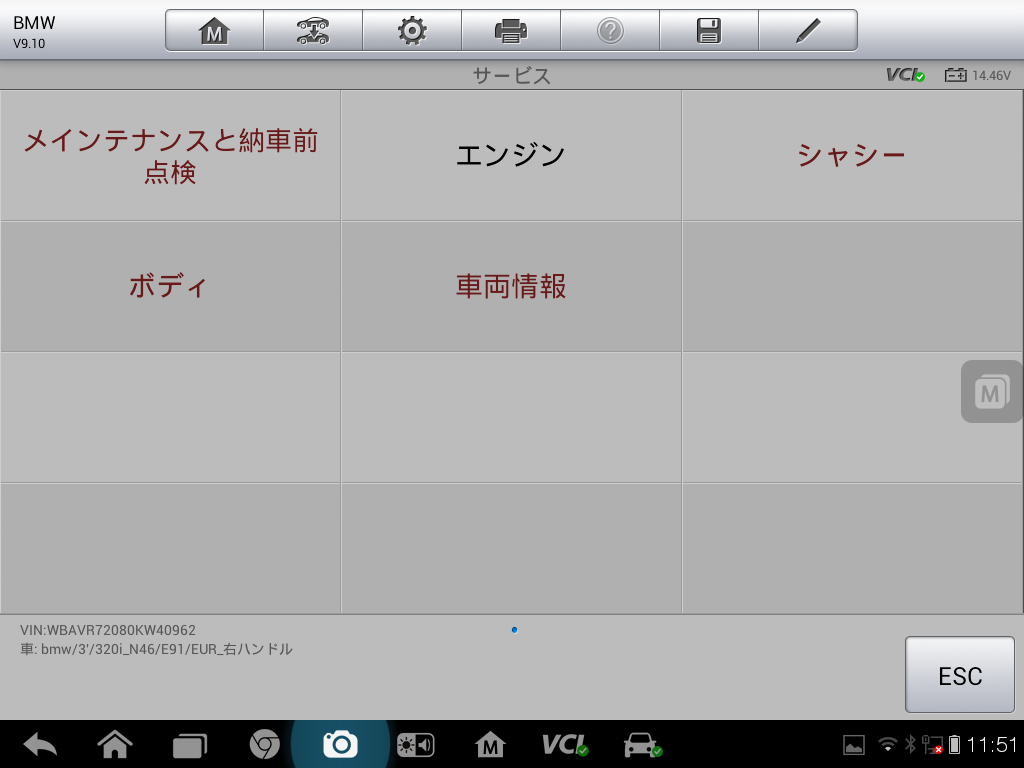Open the Shop Manager car icon
The width and height of the screenshot is (1024, 768).
coord(641,744)
